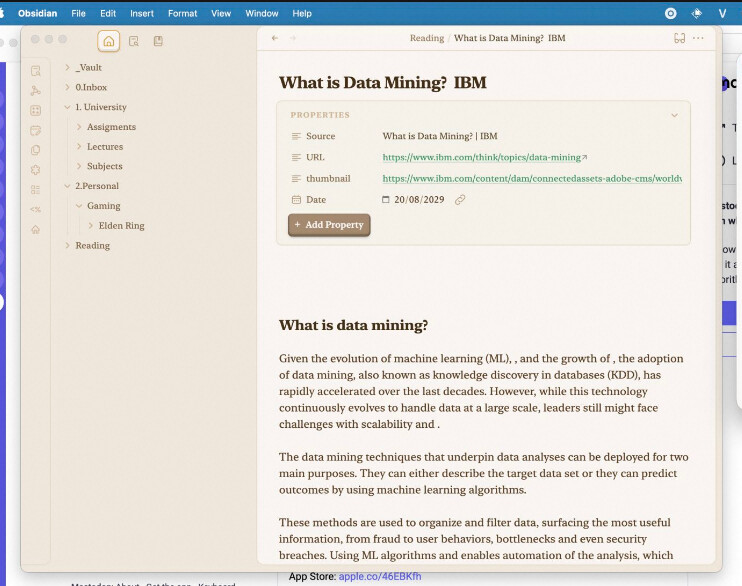Open the Insert menu in menu bar
Screen dimensions: 742x586
click(x=141, y=14)
